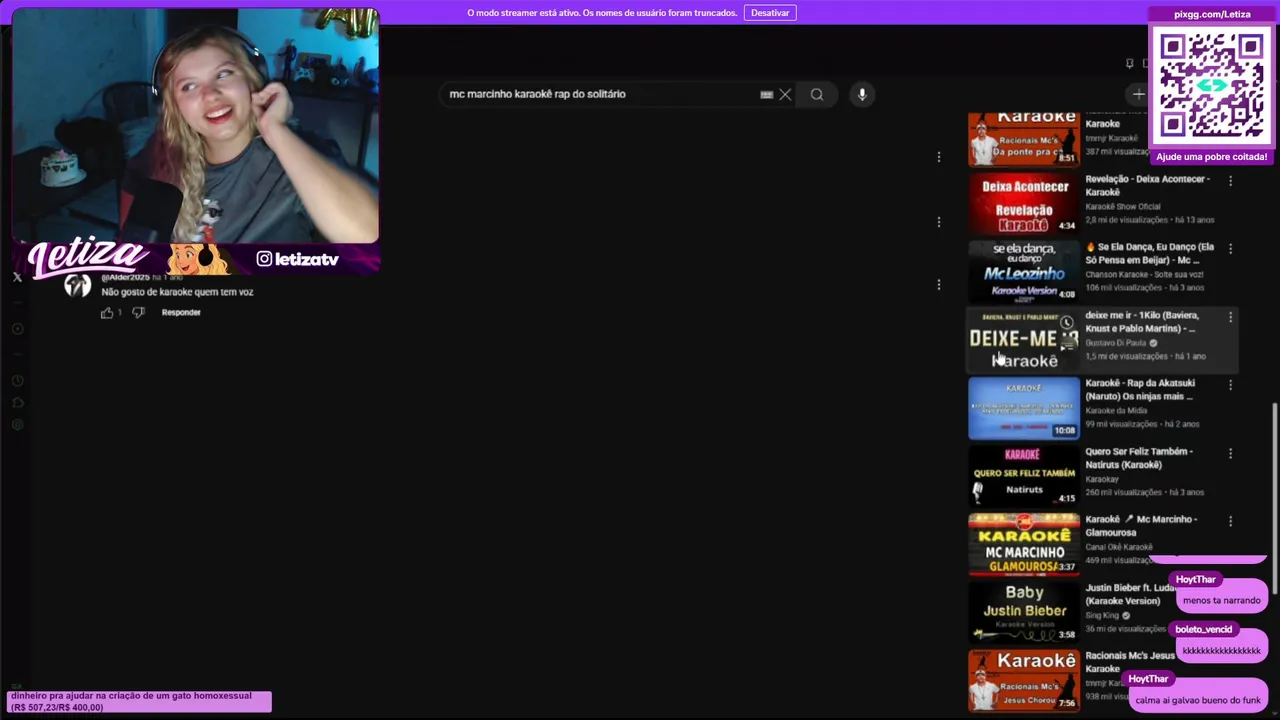Screen dimensions: 1280x720
Task: Click Responder under the karaoke comment
Action: point(181,312)
